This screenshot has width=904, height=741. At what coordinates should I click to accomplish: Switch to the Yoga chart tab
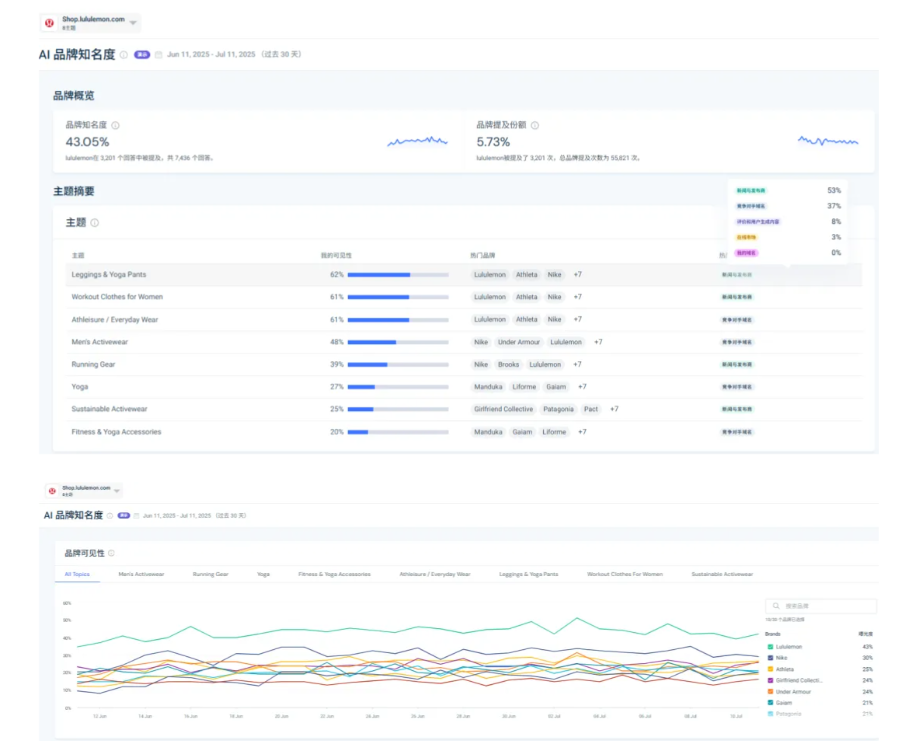tap(263, 574)
